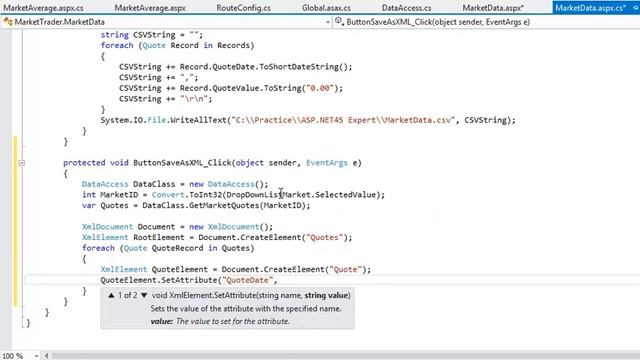The height and width of the screenshot is (360, 640).
Task: Open the MarketAverage.aspx tab
Action: (x=150, y=8)
